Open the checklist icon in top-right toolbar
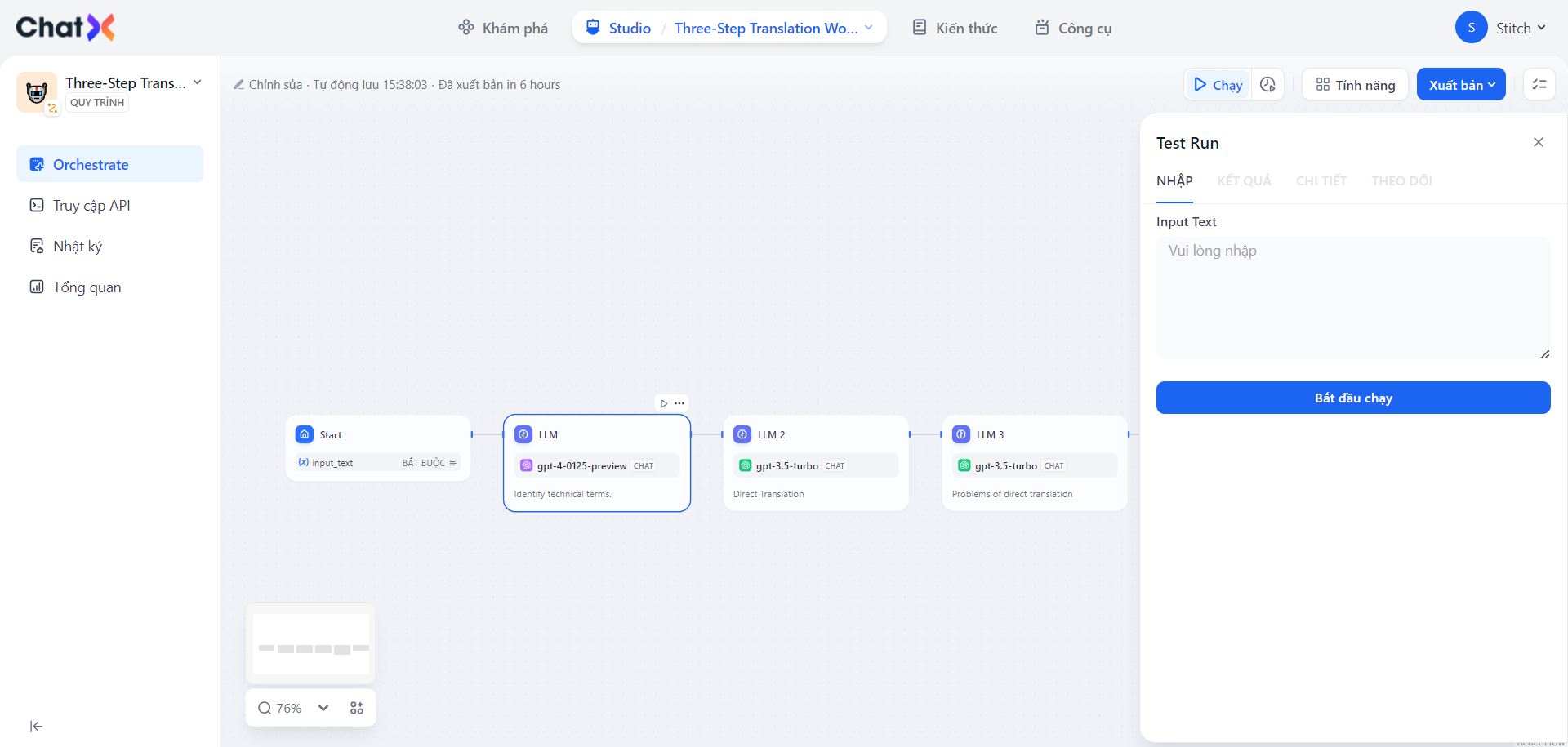The image size is (1568, 747). pos(1539,85)
